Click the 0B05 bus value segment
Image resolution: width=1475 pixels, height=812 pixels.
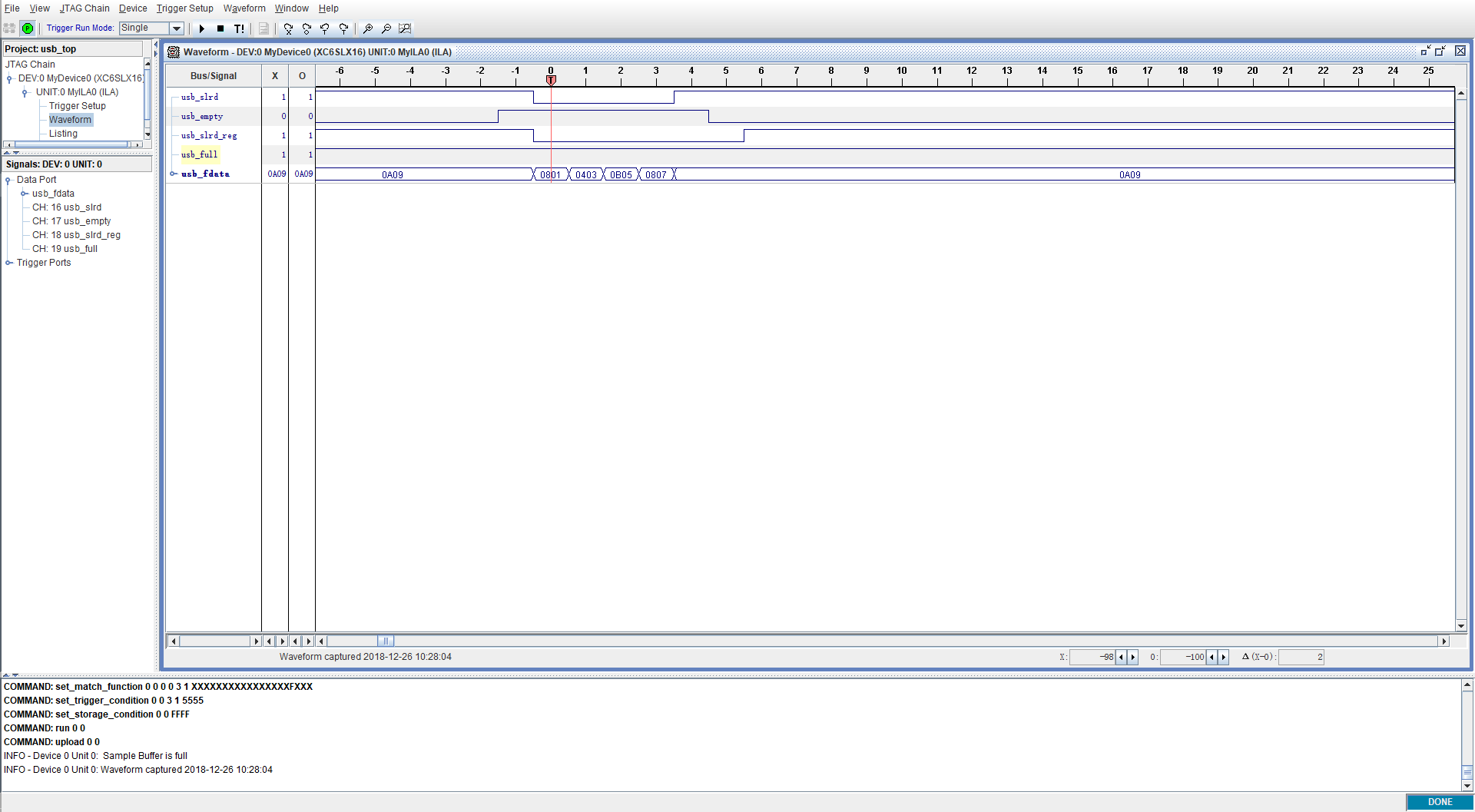click(x=621, y=175)
